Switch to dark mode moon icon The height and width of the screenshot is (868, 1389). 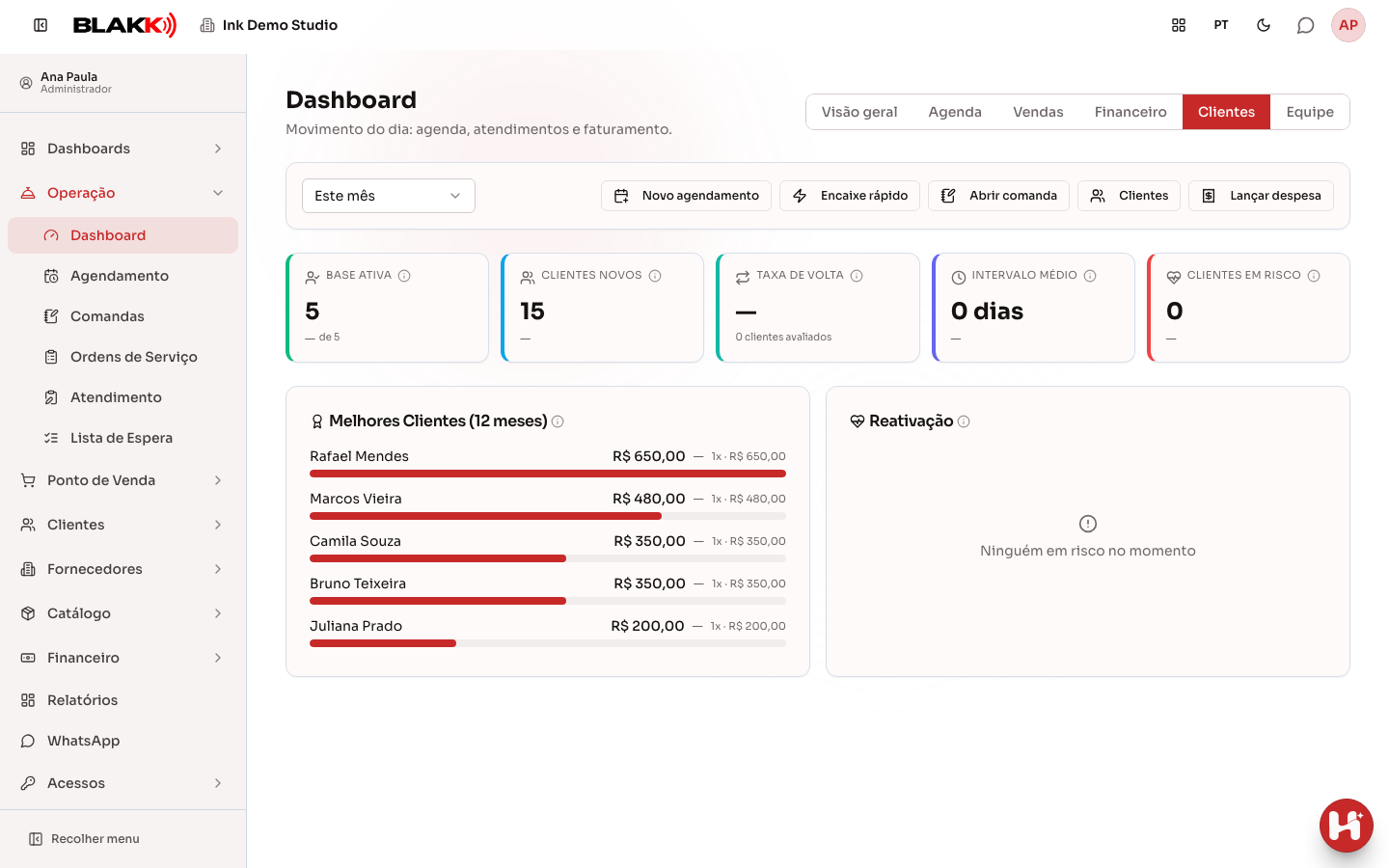tap(1264, 25)
